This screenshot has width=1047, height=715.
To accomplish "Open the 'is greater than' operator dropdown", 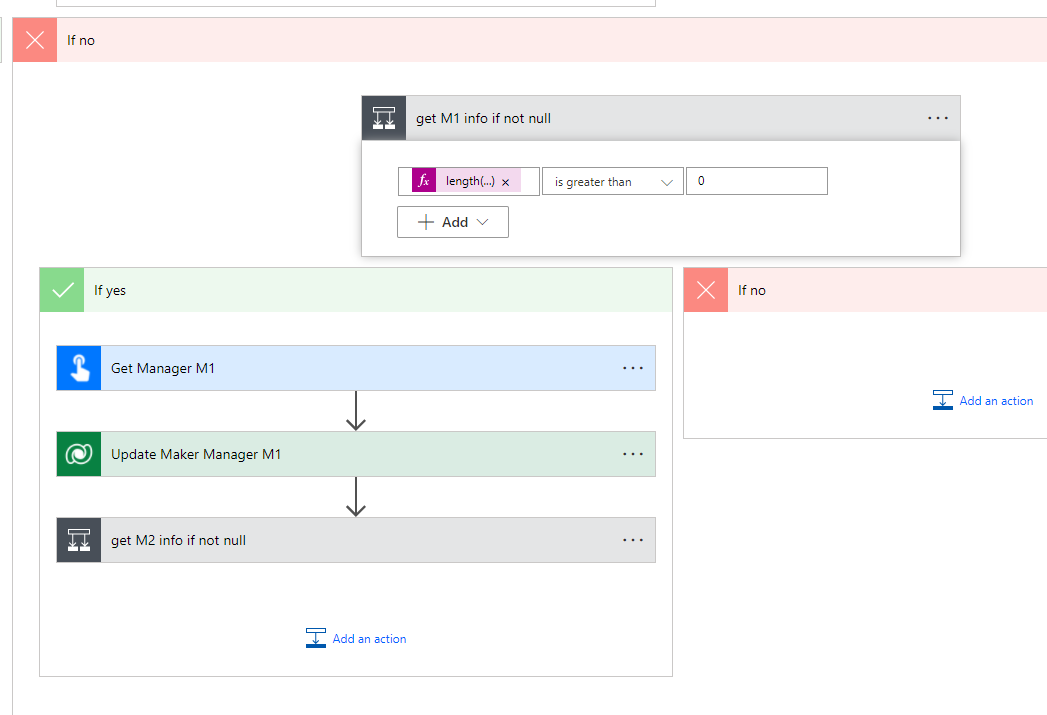I will tap(612, 182).
